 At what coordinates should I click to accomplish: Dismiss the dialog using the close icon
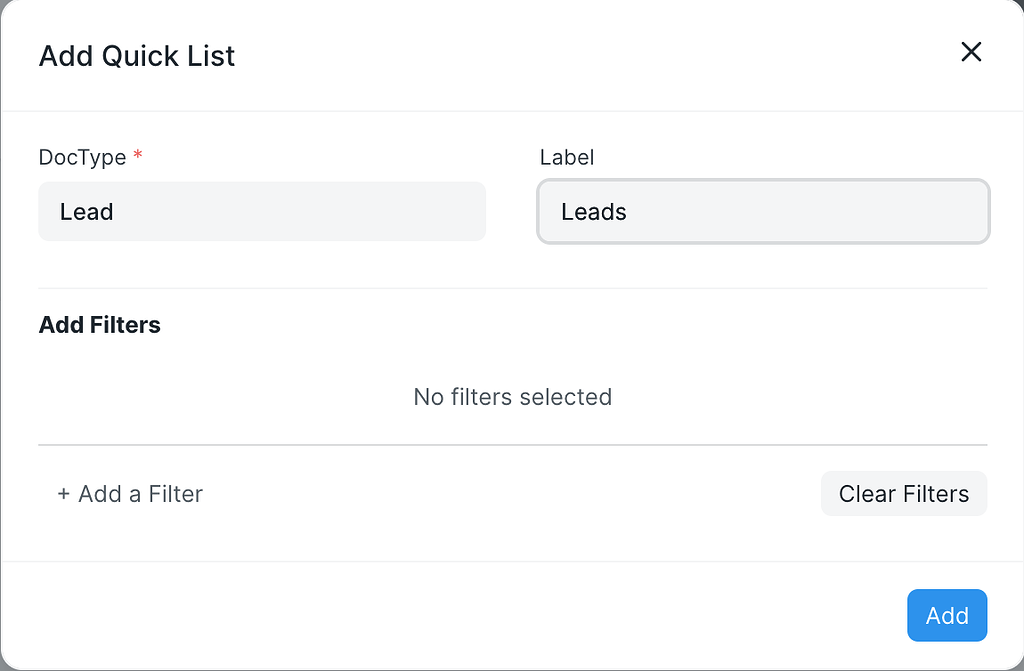(x=971, y=51)
